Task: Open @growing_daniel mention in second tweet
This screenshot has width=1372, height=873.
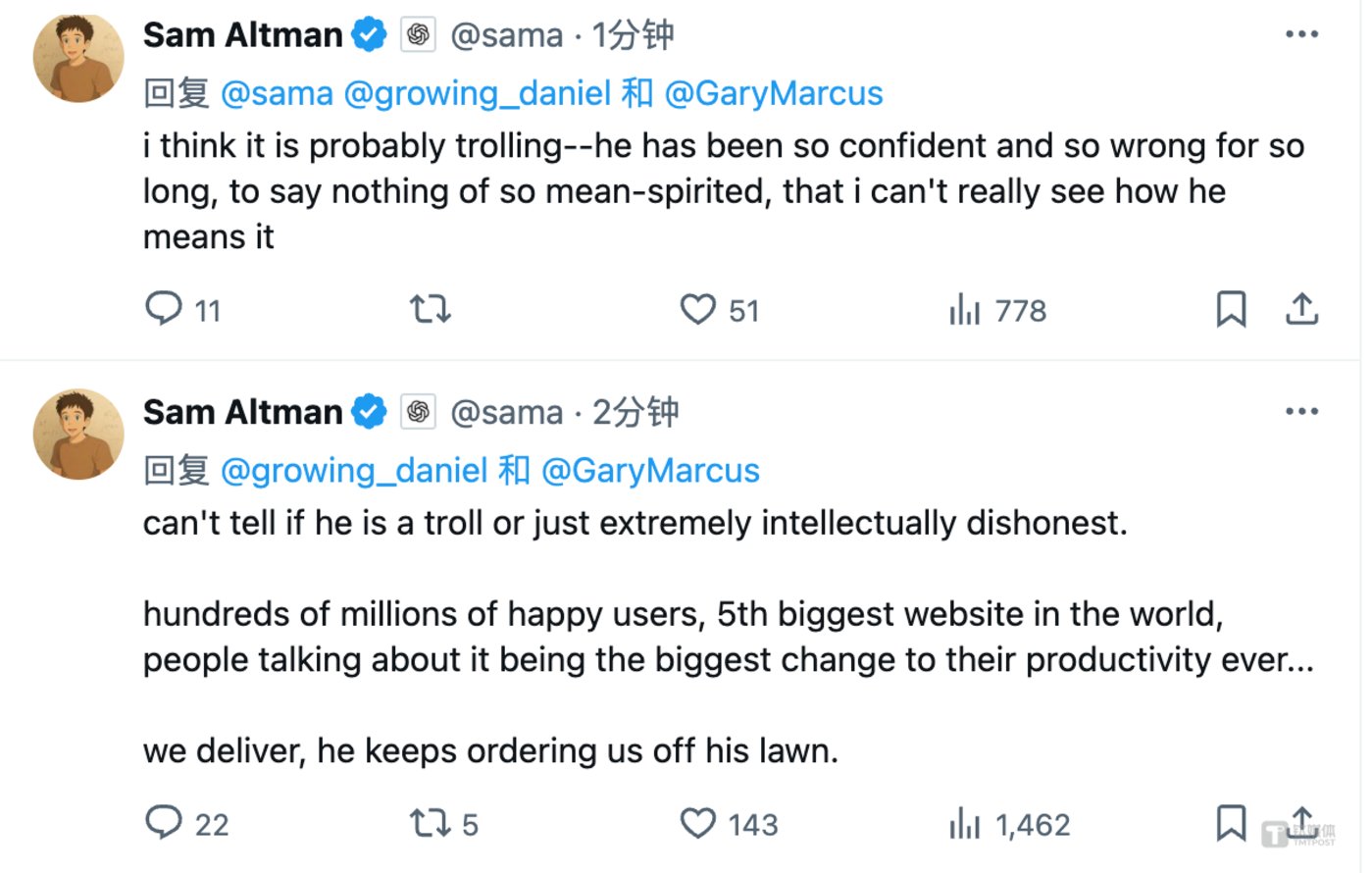Action: click(354, 471)
